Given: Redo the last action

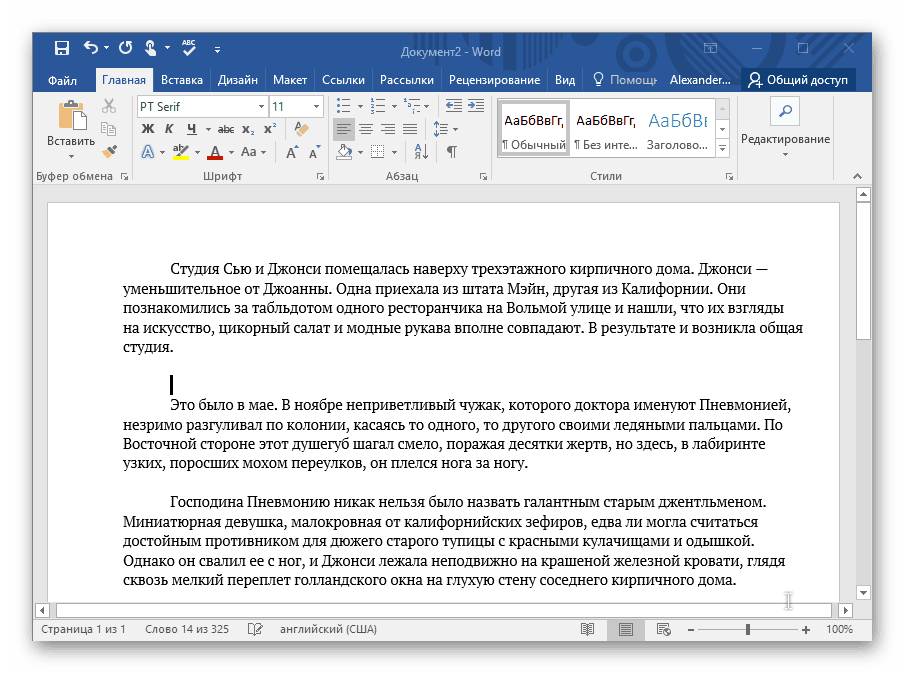Looking at the screenshot, I should click(x=125, y=48).
